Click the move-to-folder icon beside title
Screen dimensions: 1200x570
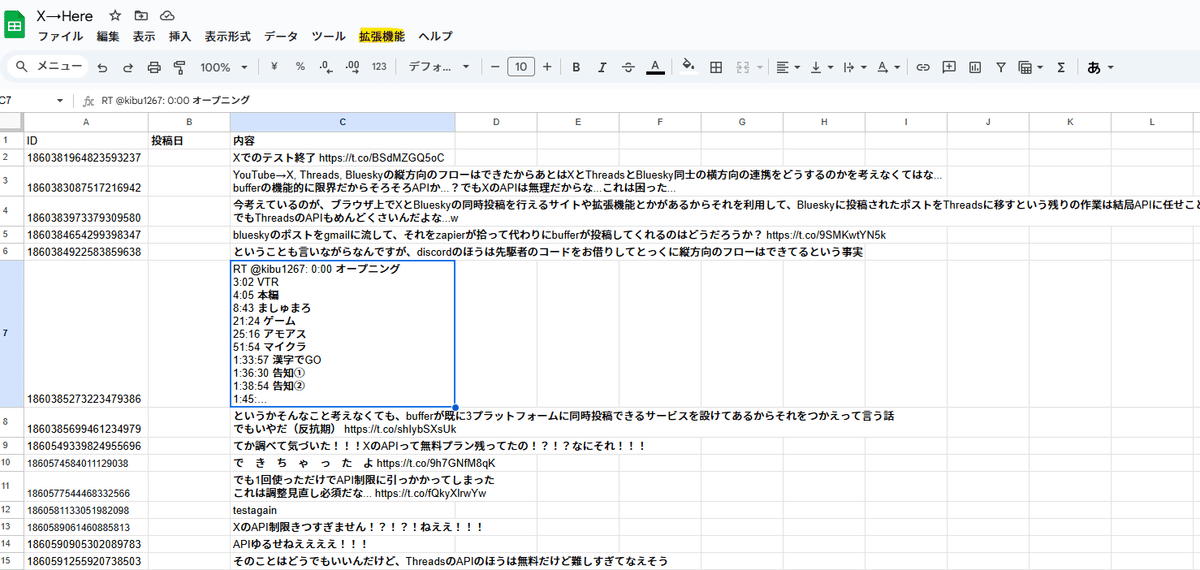[141, 16]
